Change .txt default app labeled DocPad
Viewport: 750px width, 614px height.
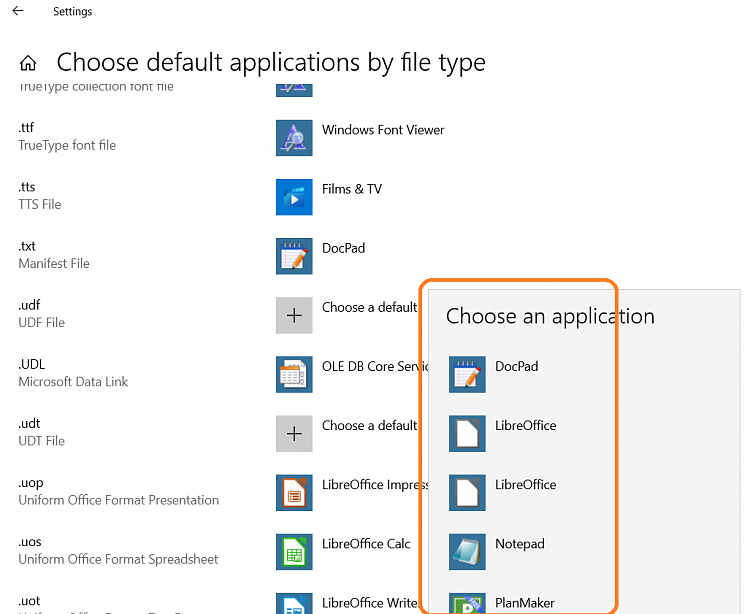click(343, 248)
